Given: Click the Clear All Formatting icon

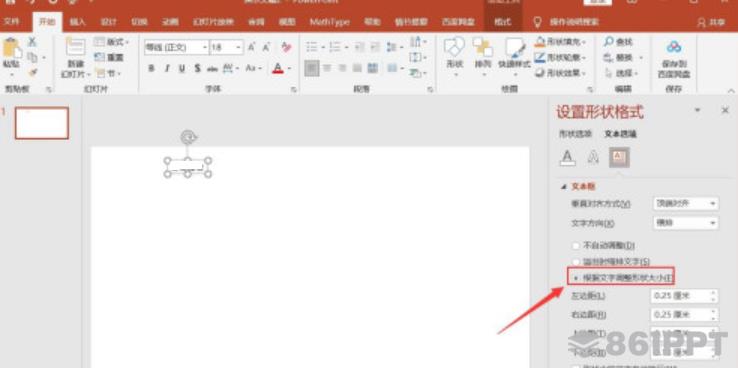Looking at the screenshot, I should pos(286,47).
